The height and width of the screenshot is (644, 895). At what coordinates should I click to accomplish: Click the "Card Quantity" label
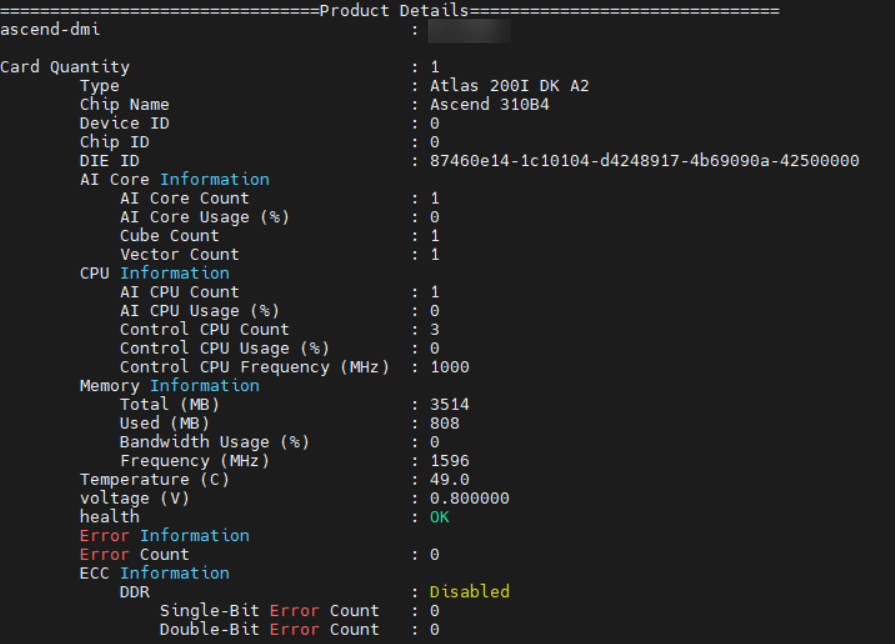pyautogui.click(x=65, y=67)
